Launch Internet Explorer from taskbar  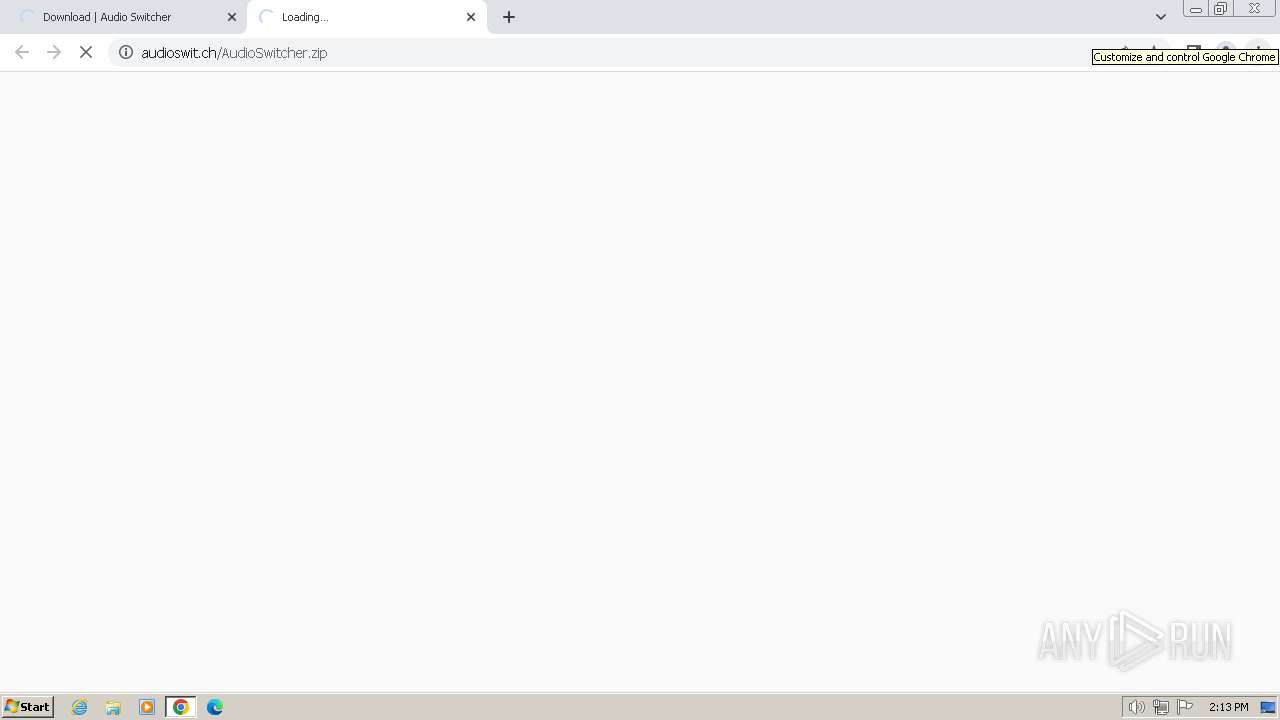(x=80, y=707)
